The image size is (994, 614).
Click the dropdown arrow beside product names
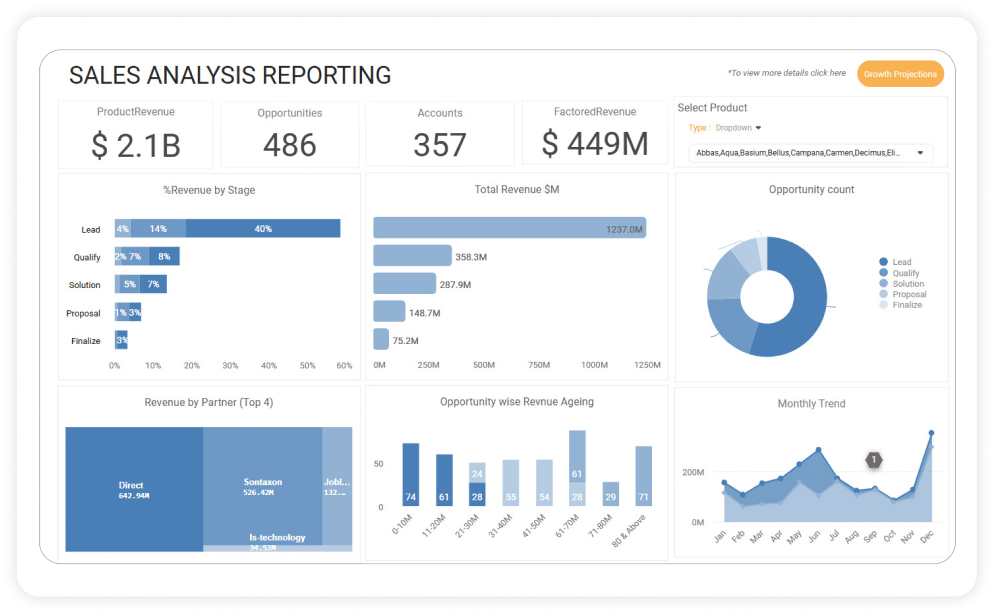tap(919, 153)
